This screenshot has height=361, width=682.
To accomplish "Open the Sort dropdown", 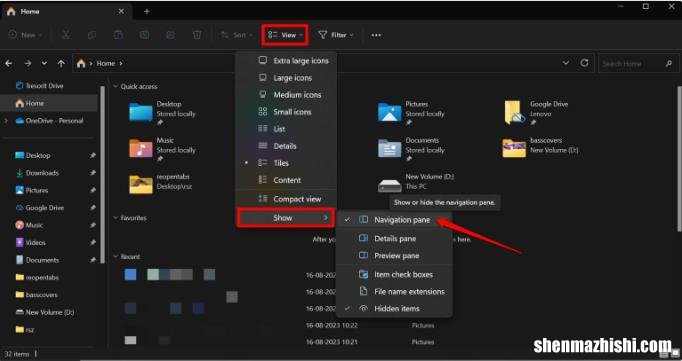I will (236, 35).
